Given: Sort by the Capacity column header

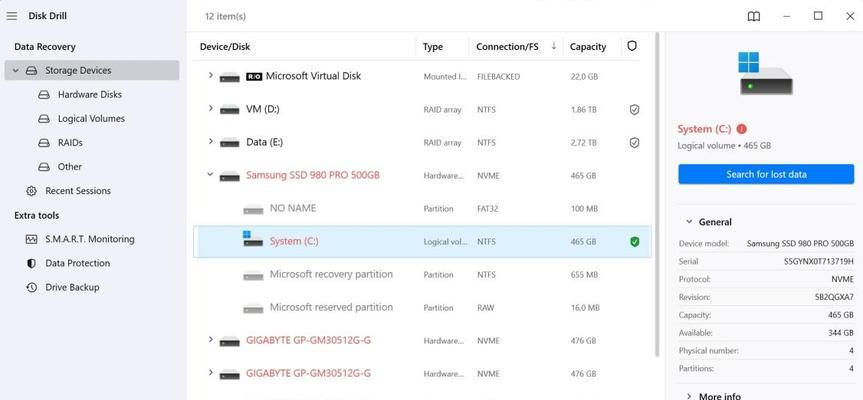Looking at the screenshot, I should tap(588, 47).
